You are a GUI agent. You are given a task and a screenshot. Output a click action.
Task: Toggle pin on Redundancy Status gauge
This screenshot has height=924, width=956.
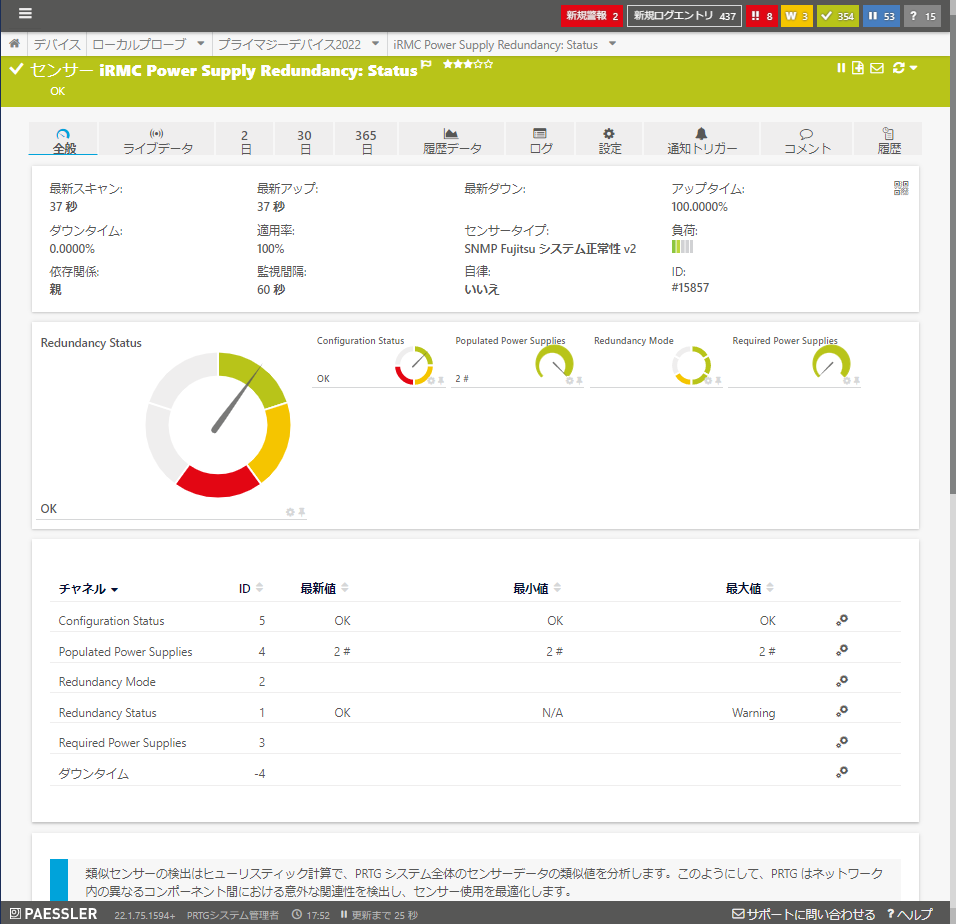(x=301, y=512)
